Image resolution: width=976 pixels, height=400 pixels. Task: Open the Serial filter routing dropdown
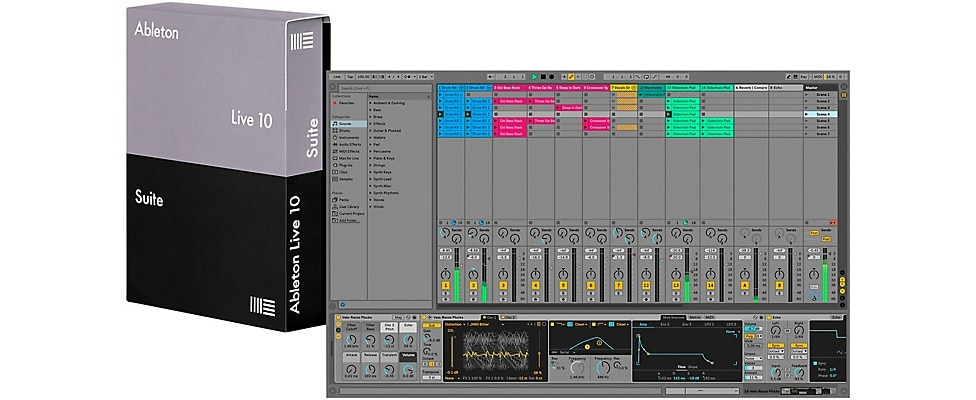tap(565, 352)
